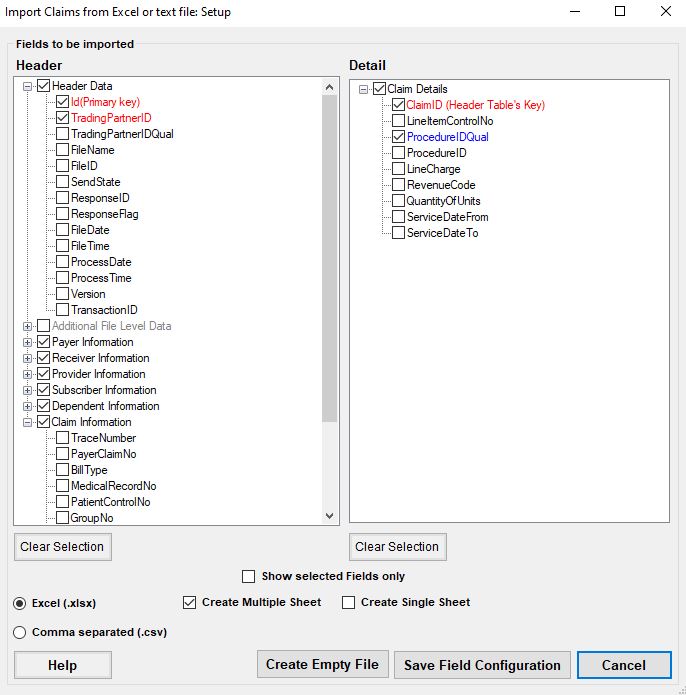Check the GroupNo field checkbox
The height and width of the screenshot is (695, 686).
point(62,517)
